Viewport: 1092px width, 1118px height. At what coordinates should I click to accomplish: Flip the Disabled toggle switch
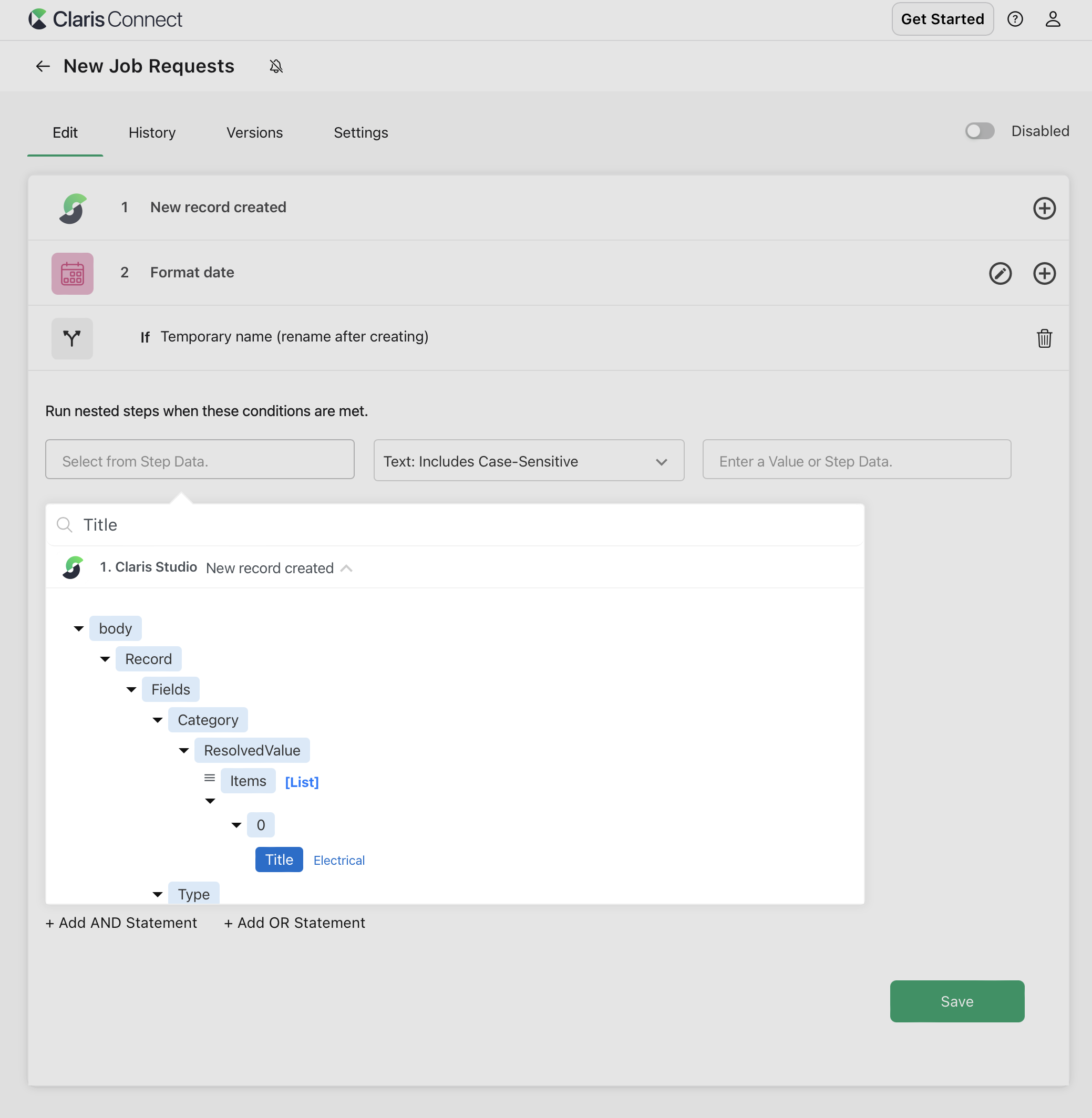tap(980, 131)
